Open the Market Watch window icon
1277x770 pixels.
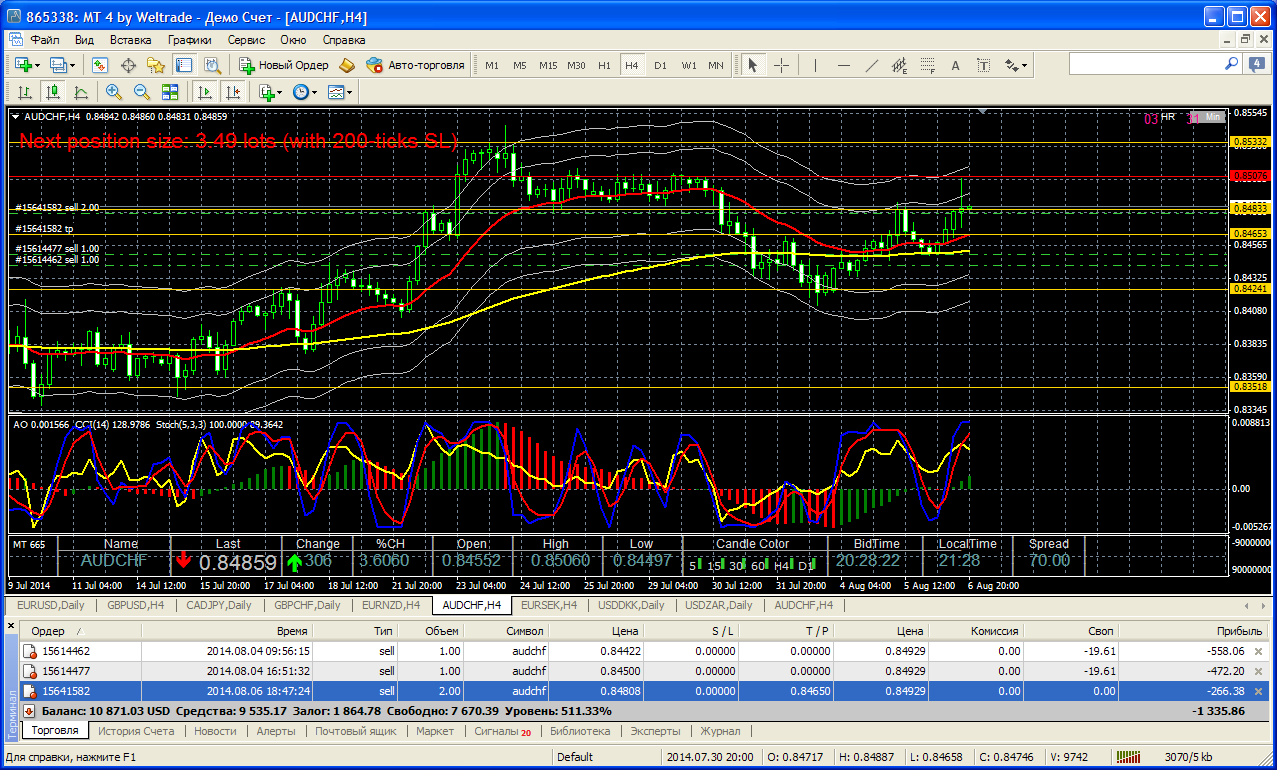pyautogui.click(x=100, y=65)
